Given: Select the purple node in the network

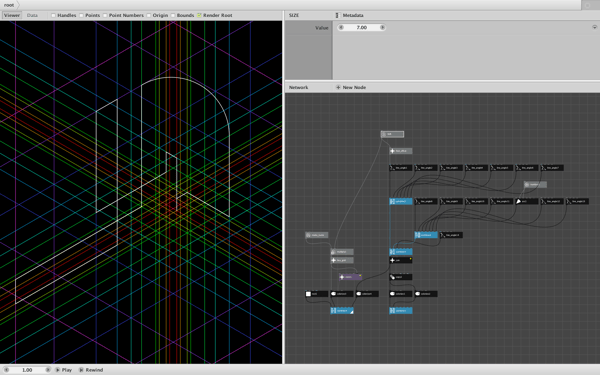Looking at the screenshot, I should tap(350, 277).
